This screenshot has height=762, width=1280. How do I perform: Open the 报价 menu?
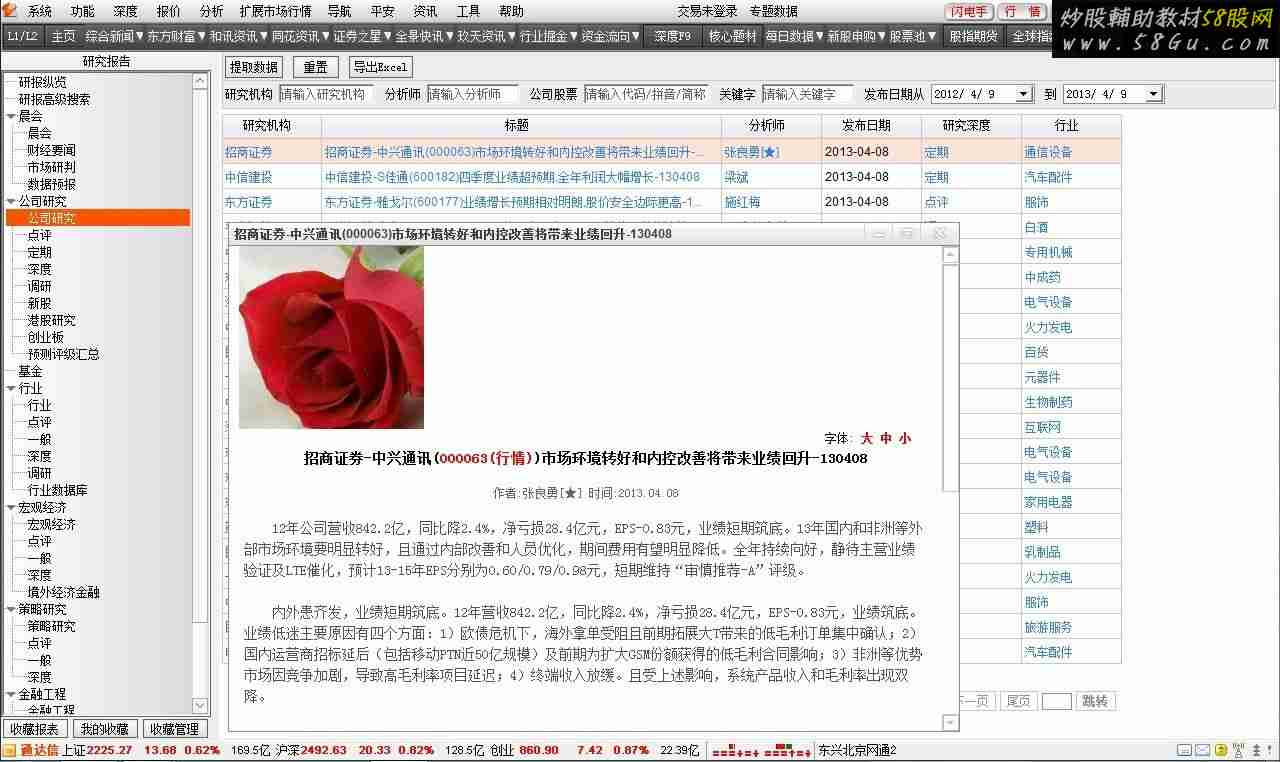(x=169, y=11)
